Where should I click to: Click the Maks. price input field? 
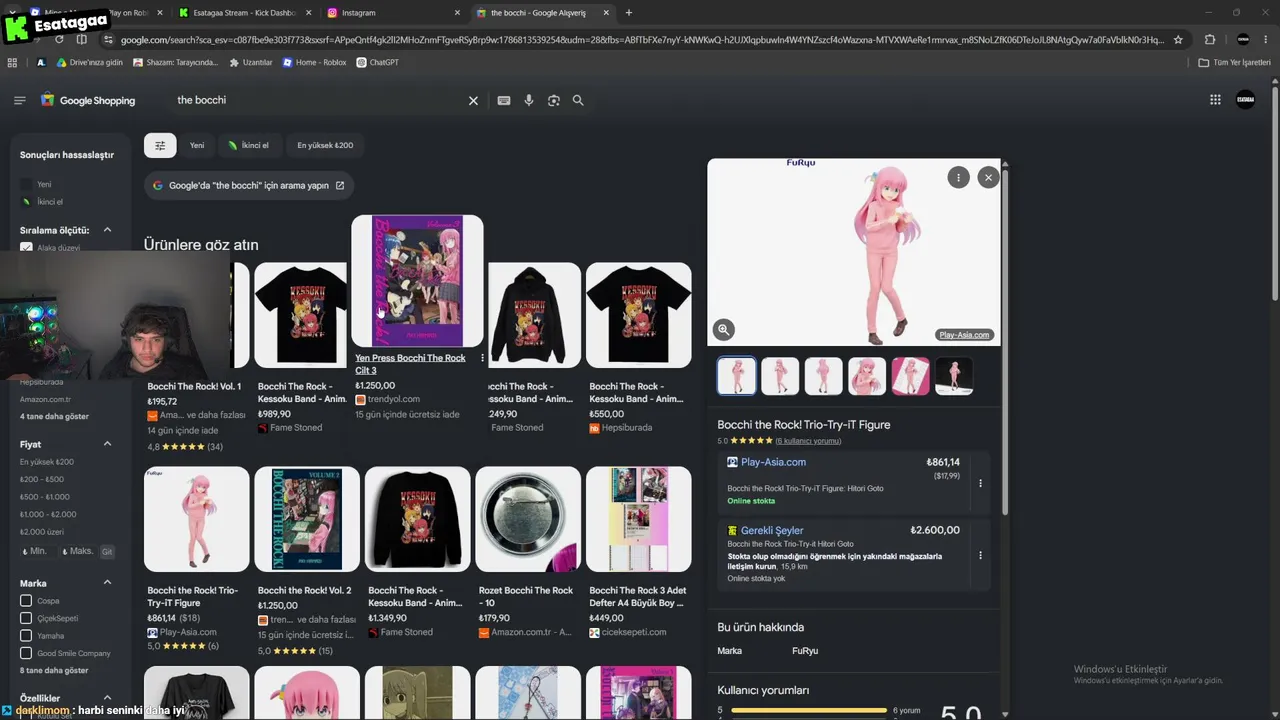tap(77, 551)
